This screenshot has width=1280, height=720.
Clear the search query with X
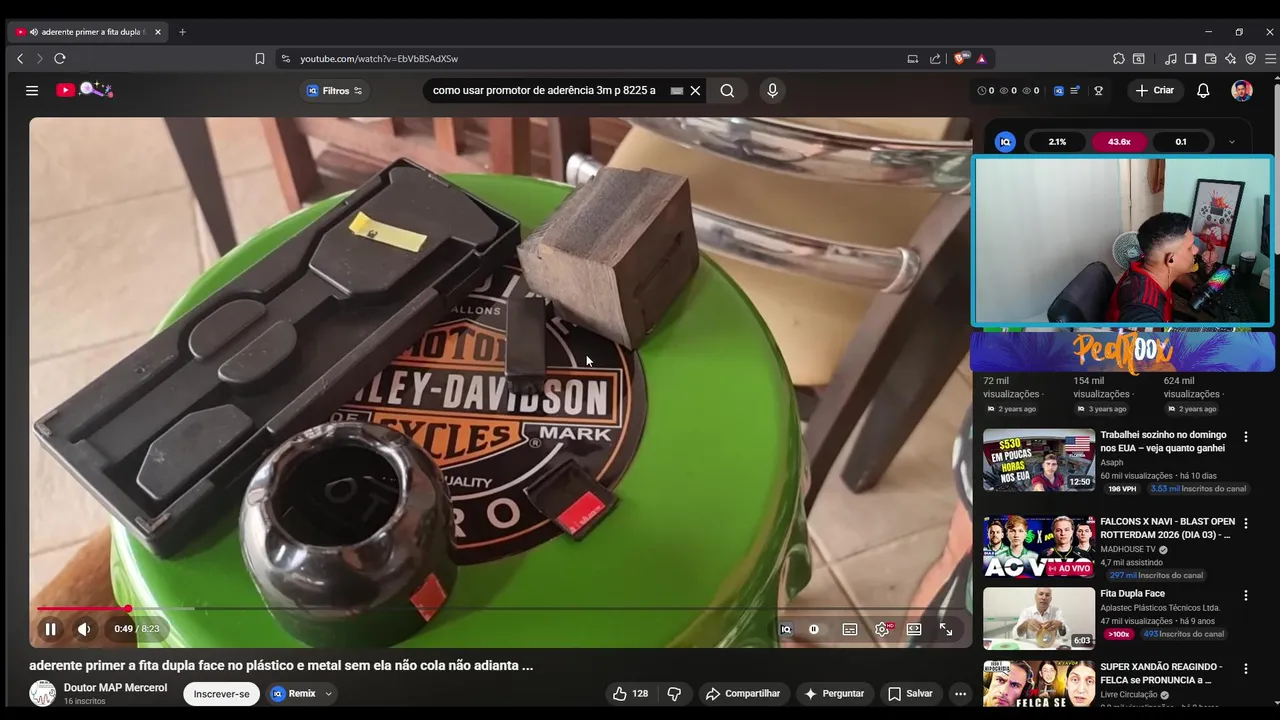click(695, 90)
